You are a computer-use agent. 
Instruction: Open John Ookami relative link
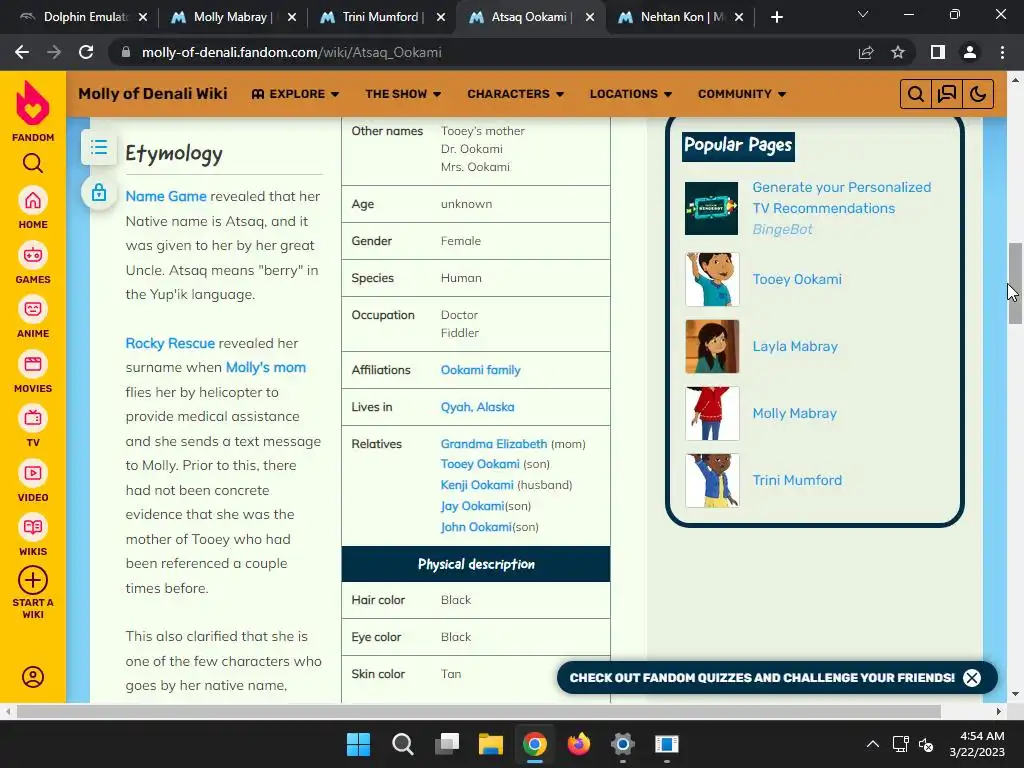pos(476,527)
